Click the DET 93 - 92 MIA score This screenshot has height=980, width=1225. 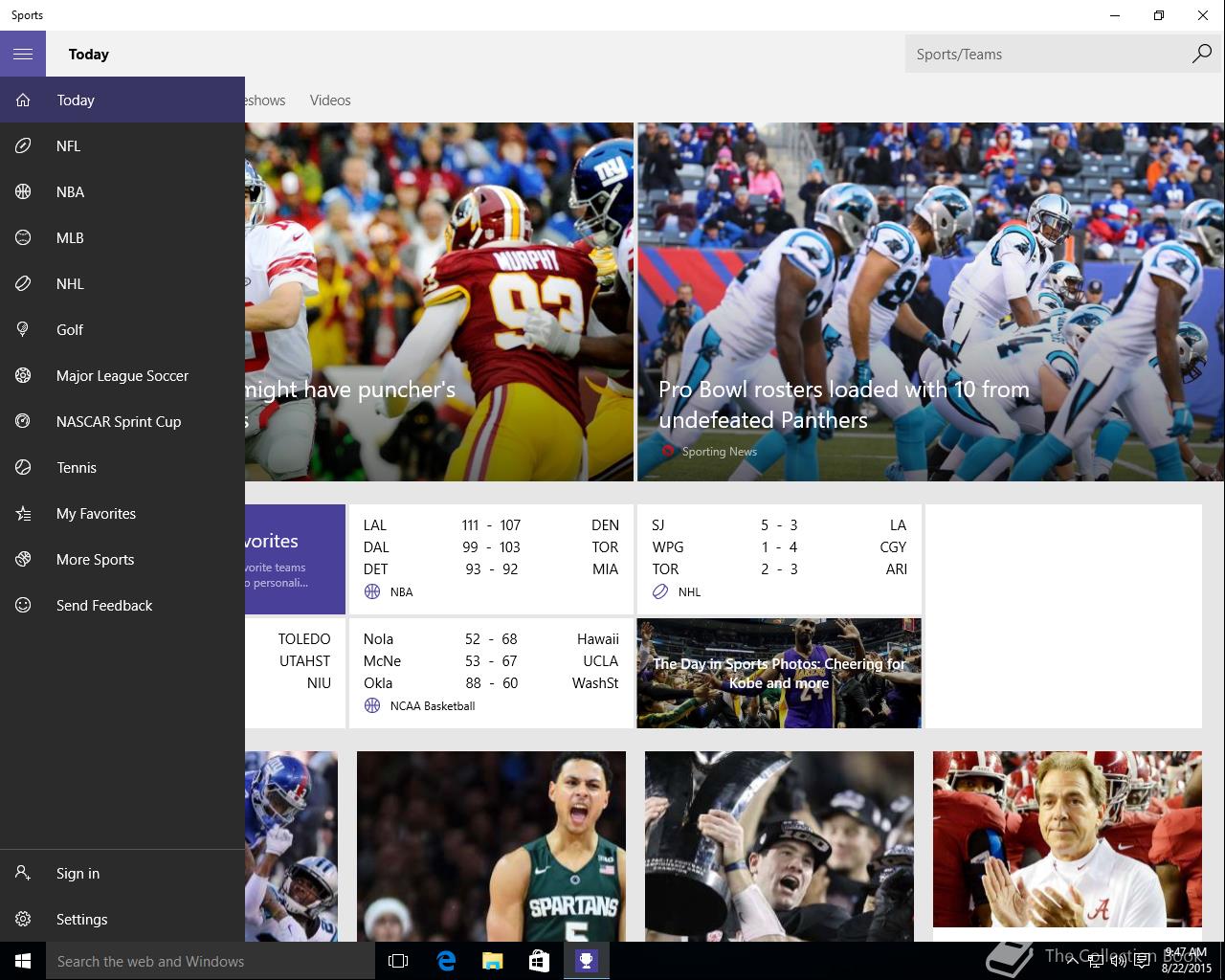491,568
